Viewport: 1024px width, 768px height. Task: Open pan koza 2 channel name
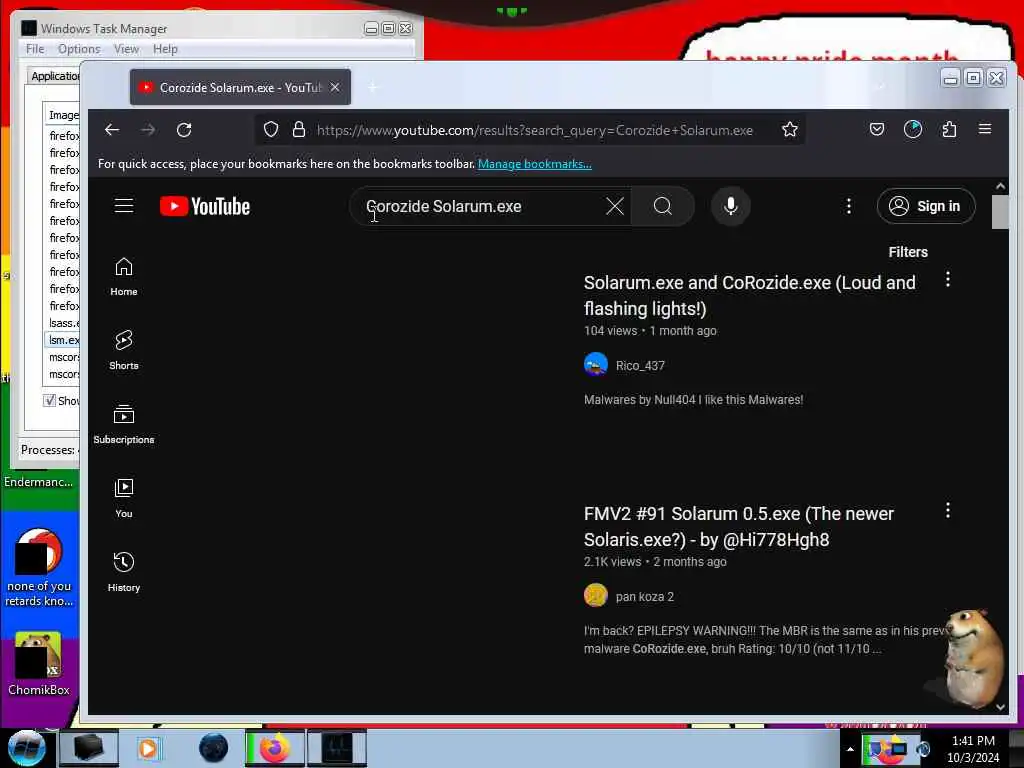click(645, 596)
